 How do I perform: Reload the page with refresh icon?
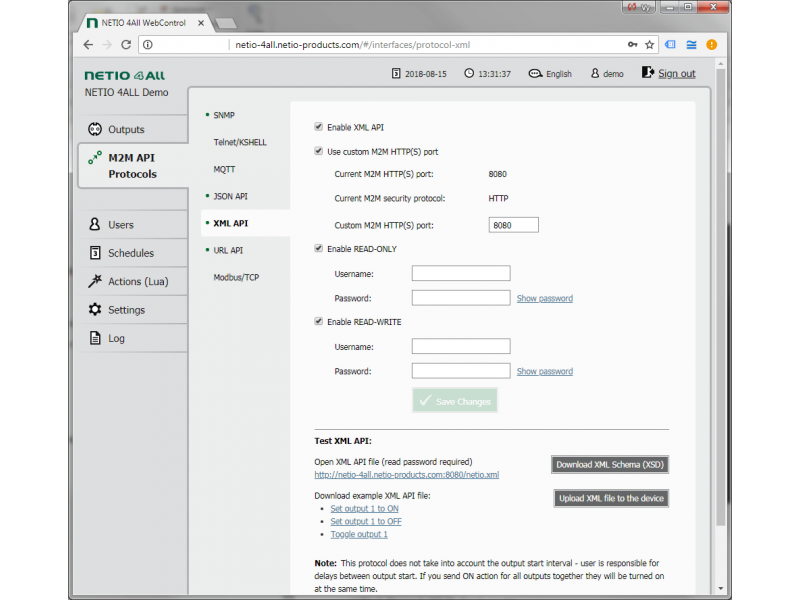click(126, 45)
